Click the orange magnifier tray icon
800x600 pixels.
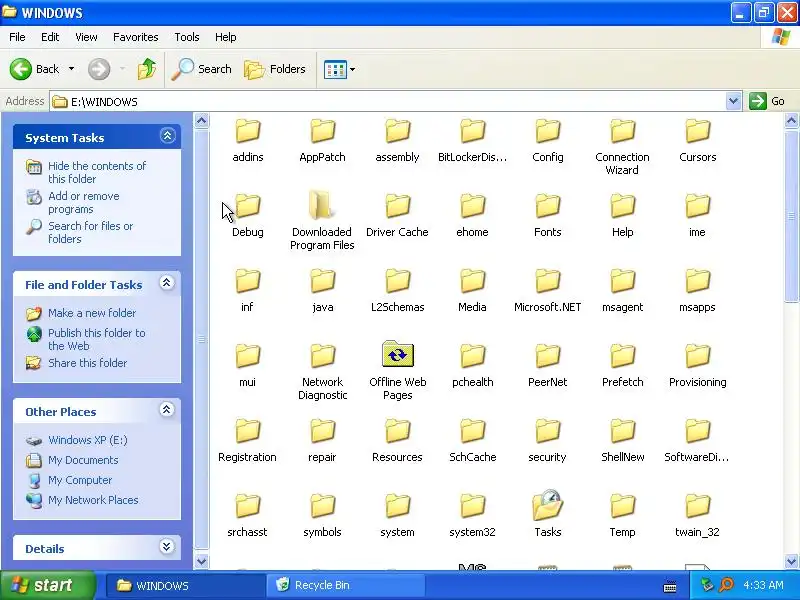click(x=727, y=585)
